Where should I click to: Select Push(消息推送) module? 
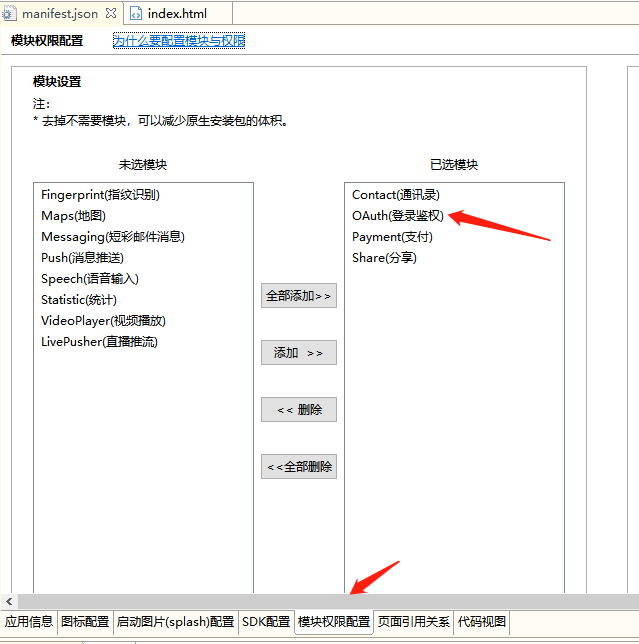pyautogui.click(x=82, y=258)
